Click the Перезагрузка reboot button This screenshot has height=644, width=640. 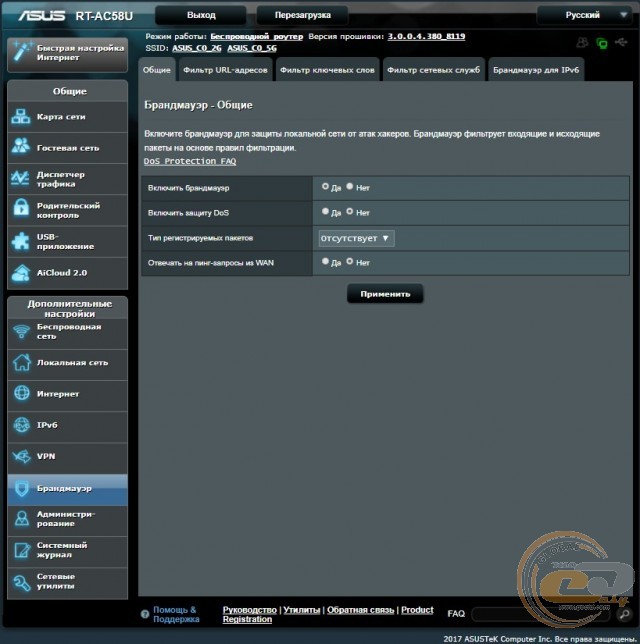[x=303, y=15]
